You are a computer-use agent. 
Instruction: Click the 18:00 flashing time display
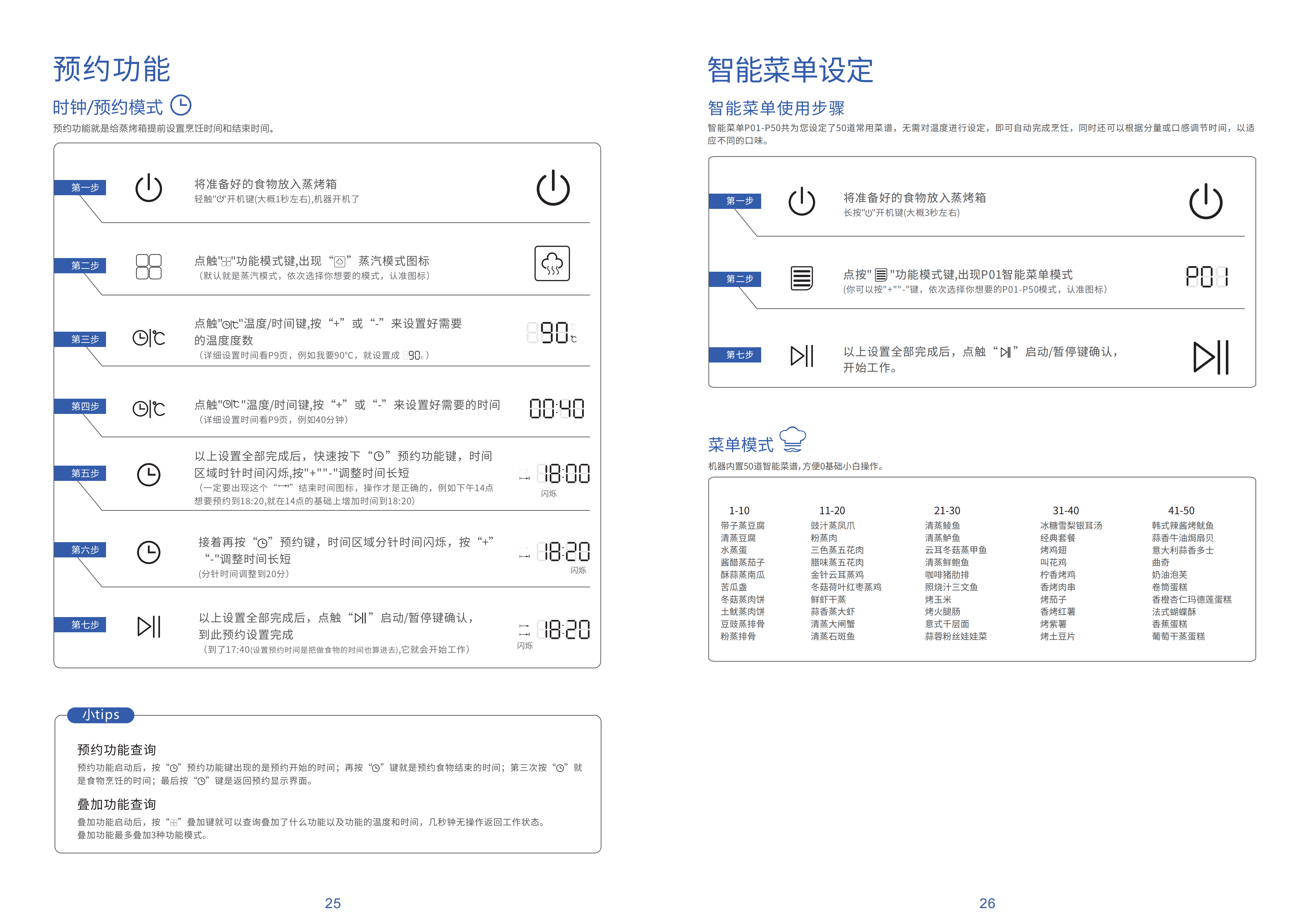[x=565, y=474]
